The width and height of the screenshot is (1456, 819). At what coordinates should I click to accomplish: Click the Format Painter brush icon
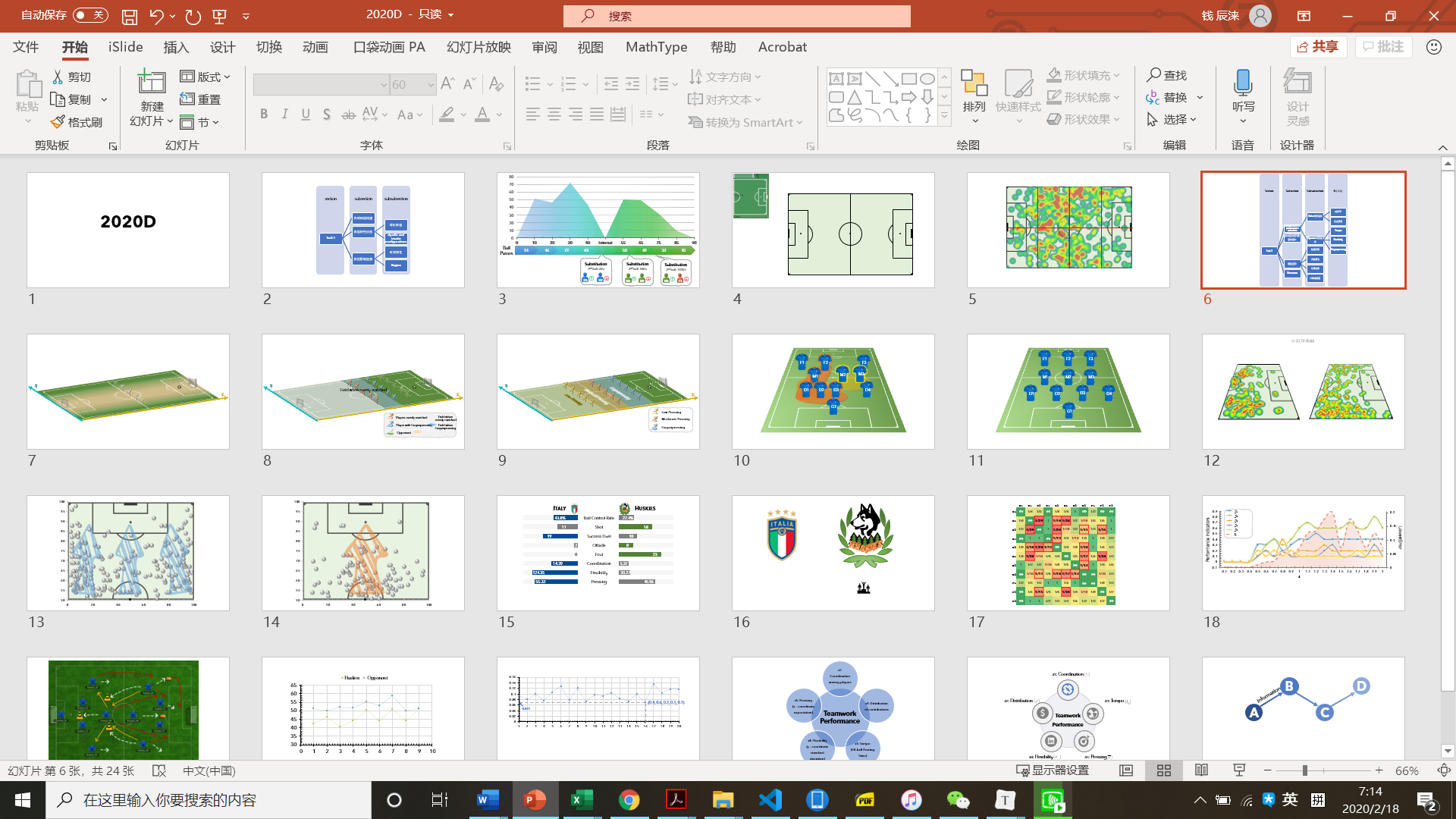(x=58, y=122)
